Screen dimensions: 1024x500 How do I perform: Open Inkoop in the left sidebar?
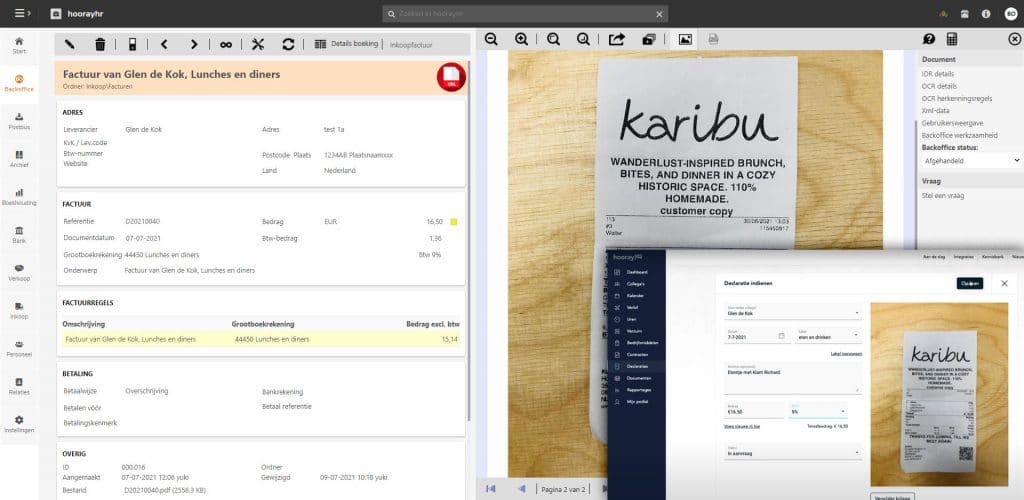pyautogui.click(x=19, y=310)
